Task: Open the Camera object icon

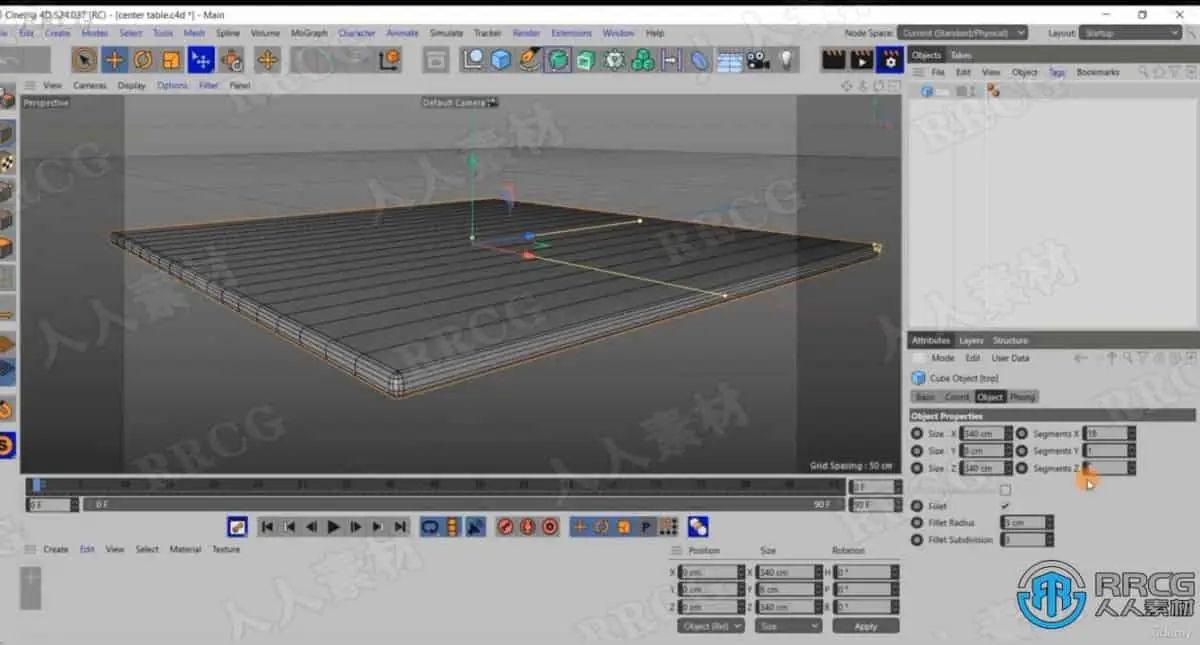Action: coord(757,60)
